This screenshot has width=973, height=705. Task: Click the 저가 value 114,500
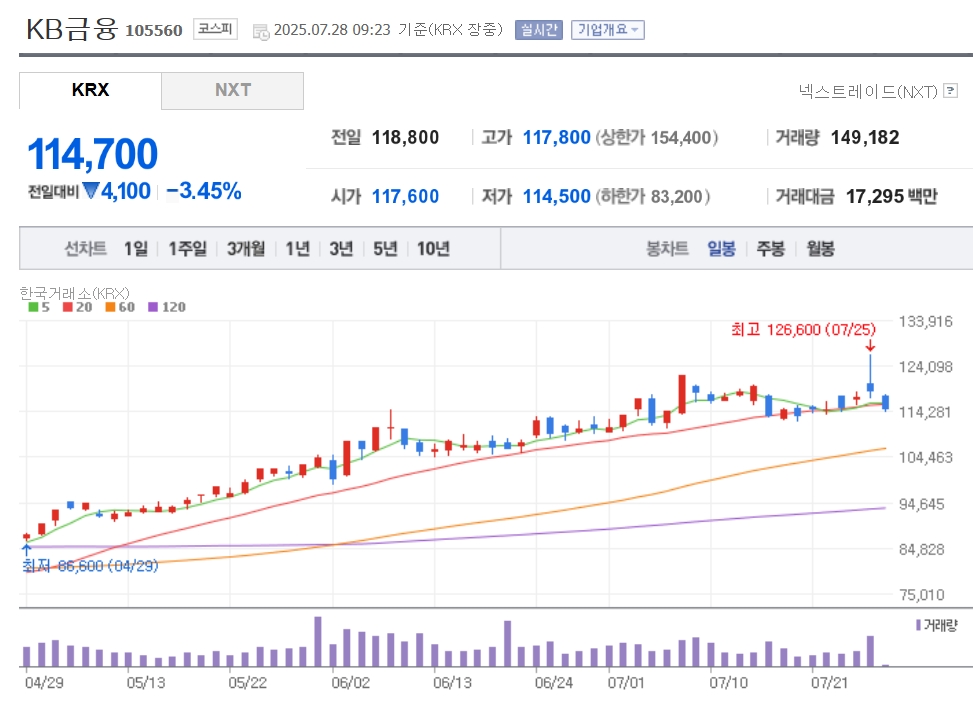point(557,196)
